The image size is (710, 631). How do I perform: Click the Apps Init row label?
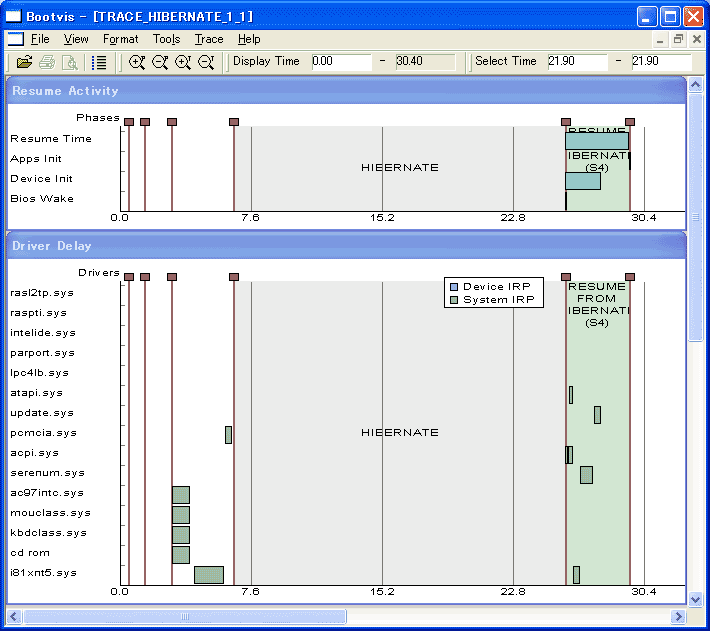(36, 159)
